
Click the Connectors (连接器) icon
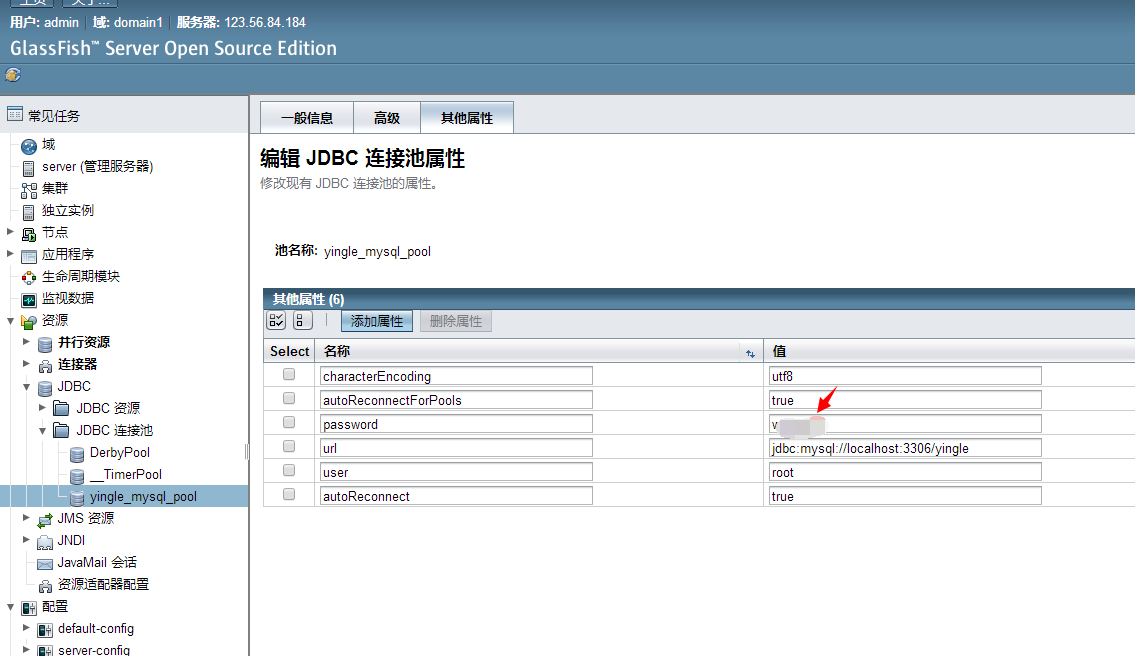click(45, 366)
